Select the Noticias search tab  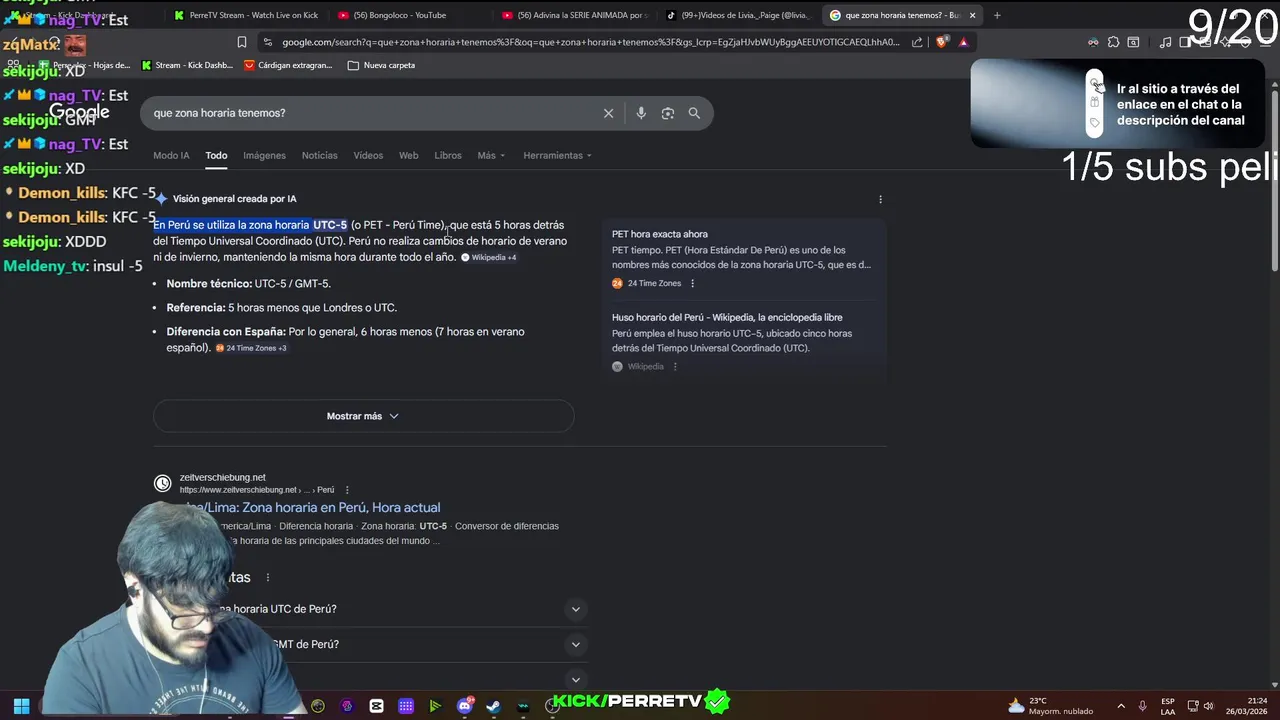[x=320, y=155]
